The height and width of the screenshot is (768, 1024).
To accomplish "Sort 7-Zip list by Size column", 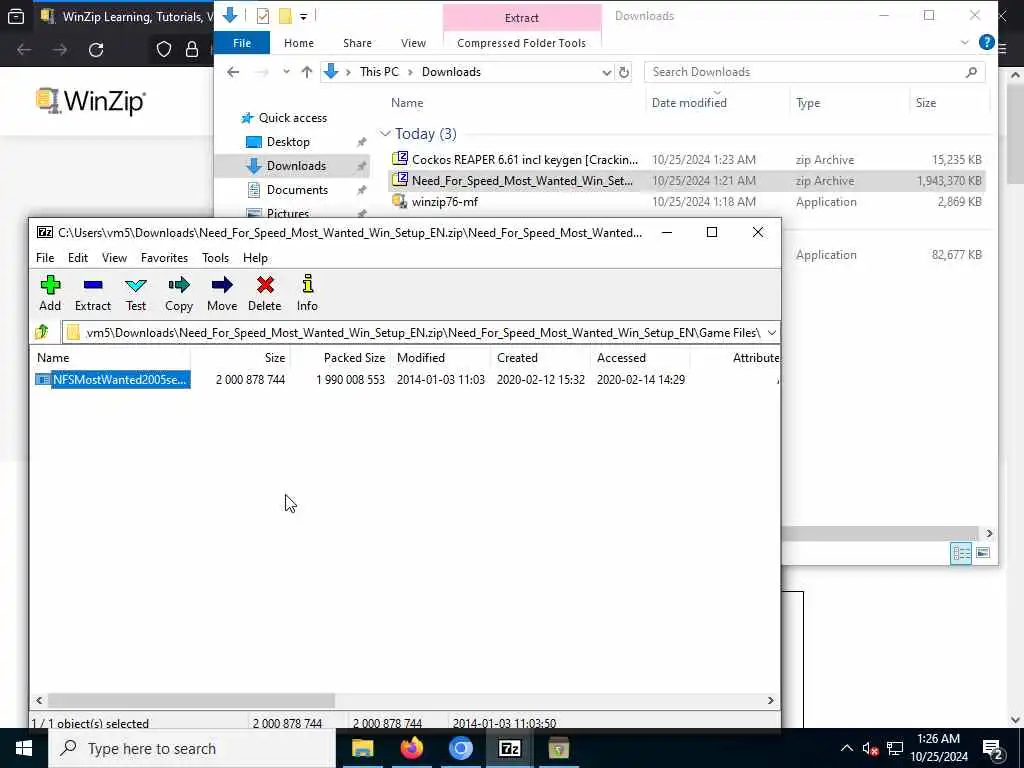I will tap(274, 358).
